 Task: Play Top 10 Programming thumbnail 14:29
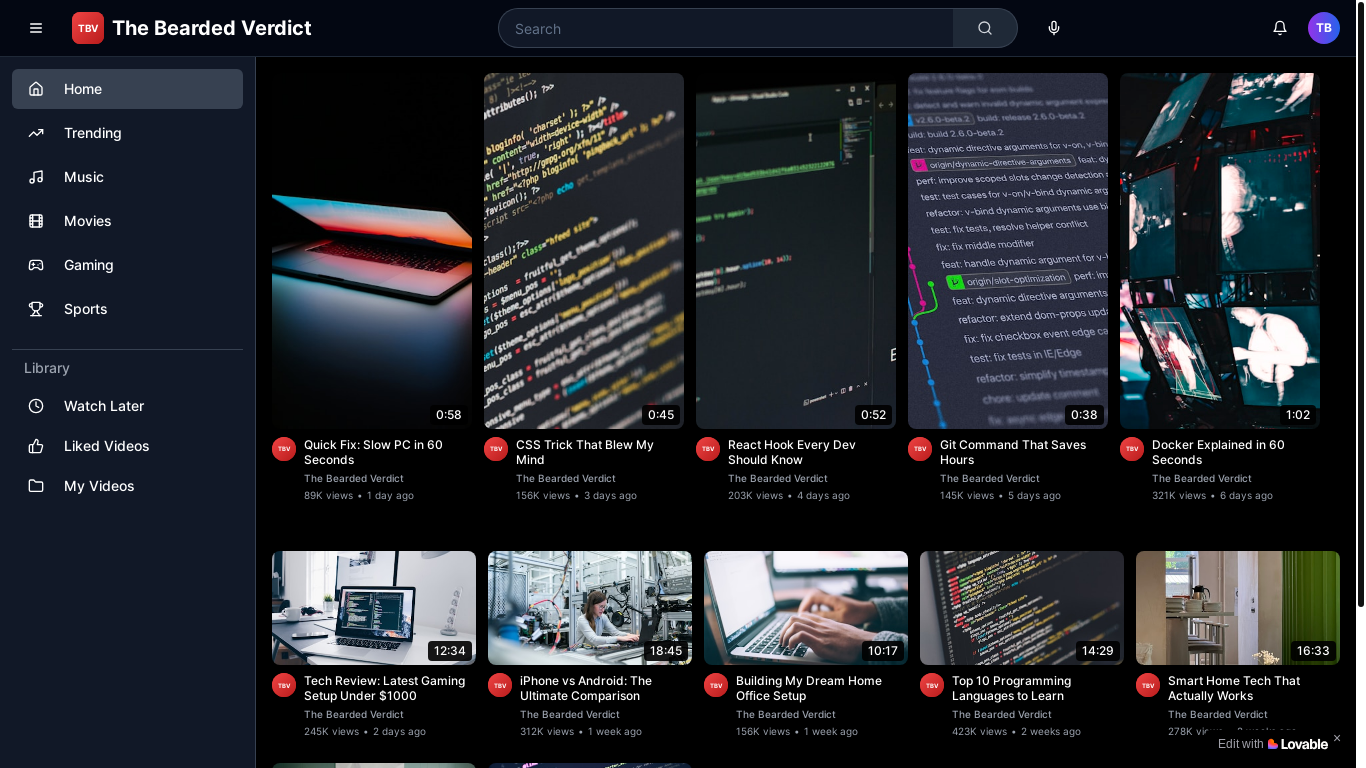click(x=1022, y=608)
